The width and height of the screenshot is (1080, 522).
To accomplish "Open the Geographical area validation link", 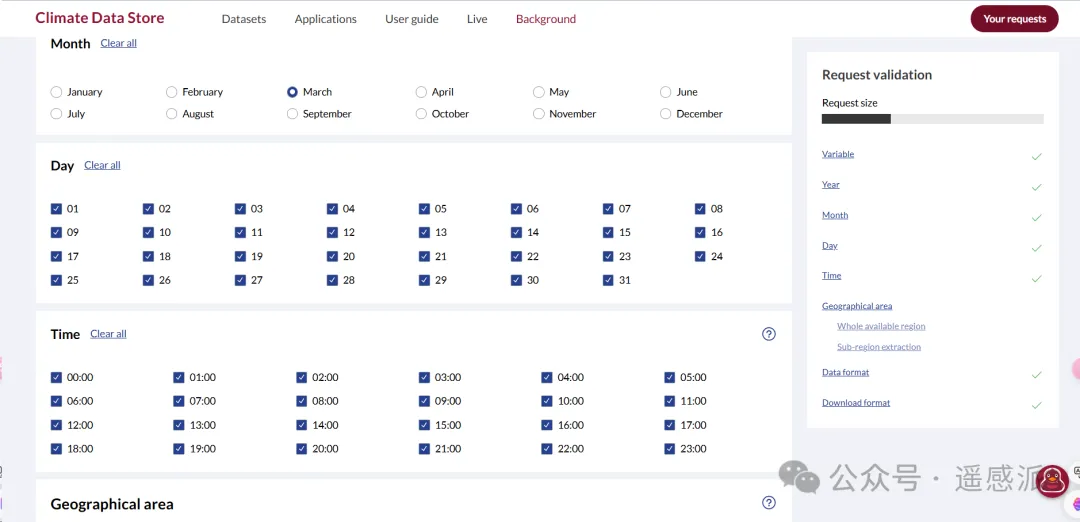I will click(857, 306).
